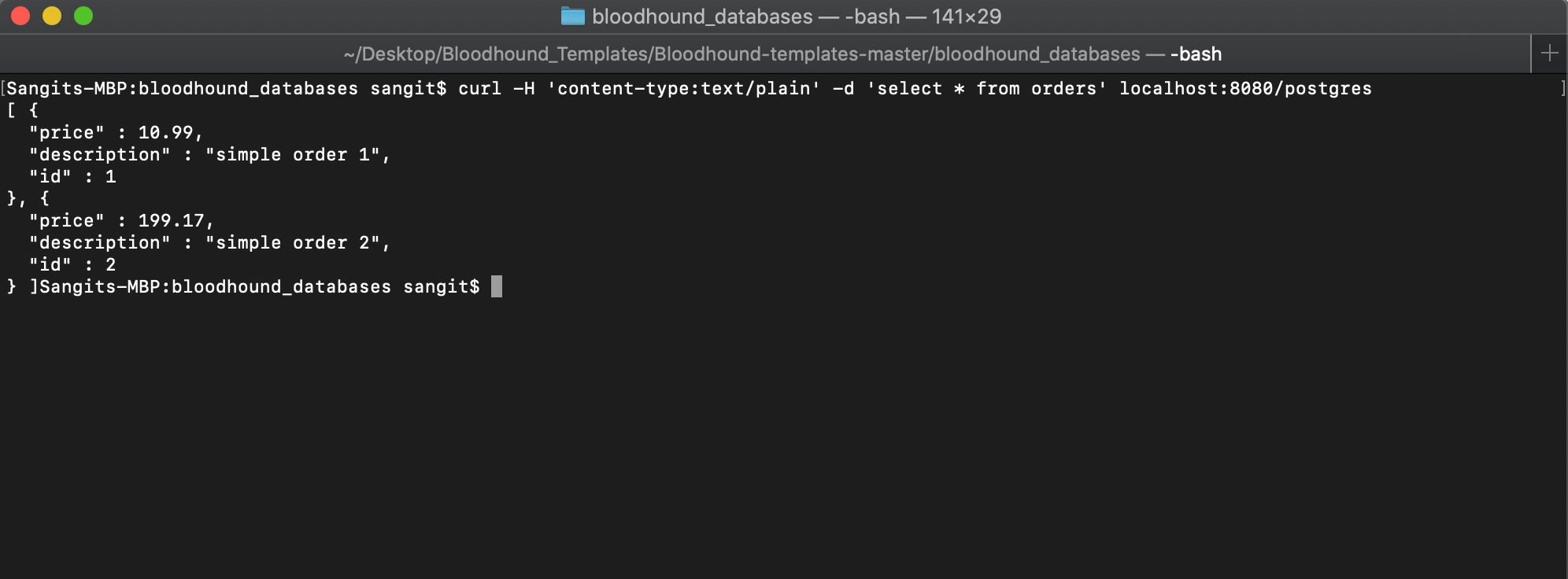Click the folder icon in the title bar
The image size is (1568, 579).
[x=573, y=16]
